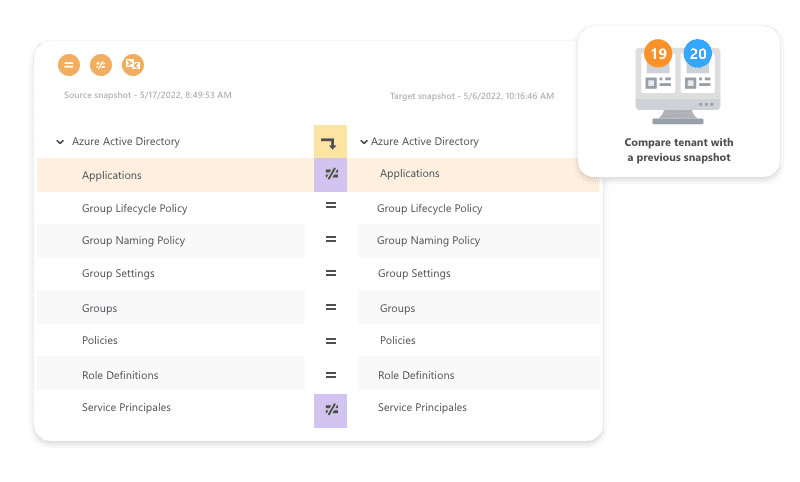Click the orange 19 snapshot badge
This screenshot has height=482, width=800.
658,53
